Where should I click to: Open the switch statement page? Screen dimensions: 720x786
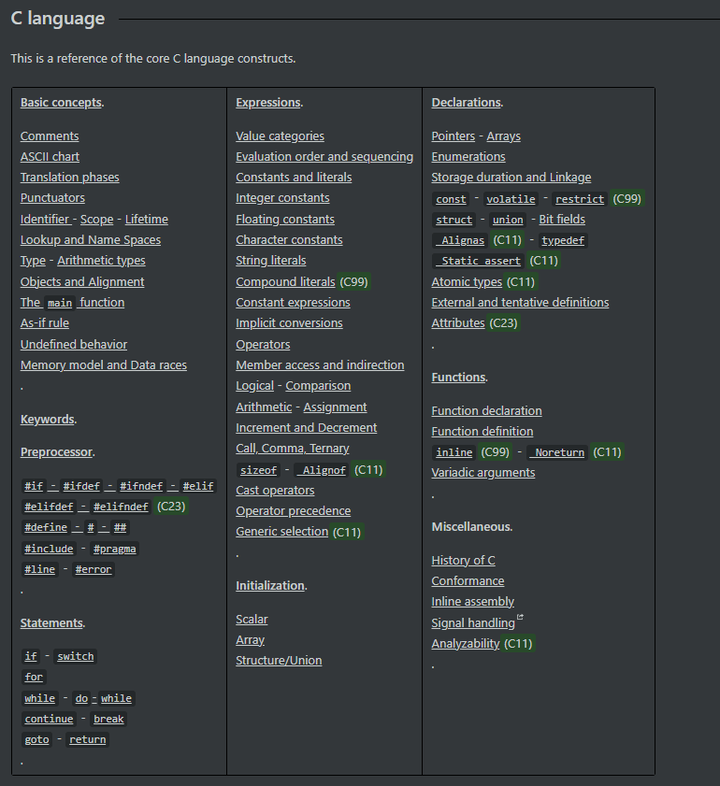(x=75, y=656)
